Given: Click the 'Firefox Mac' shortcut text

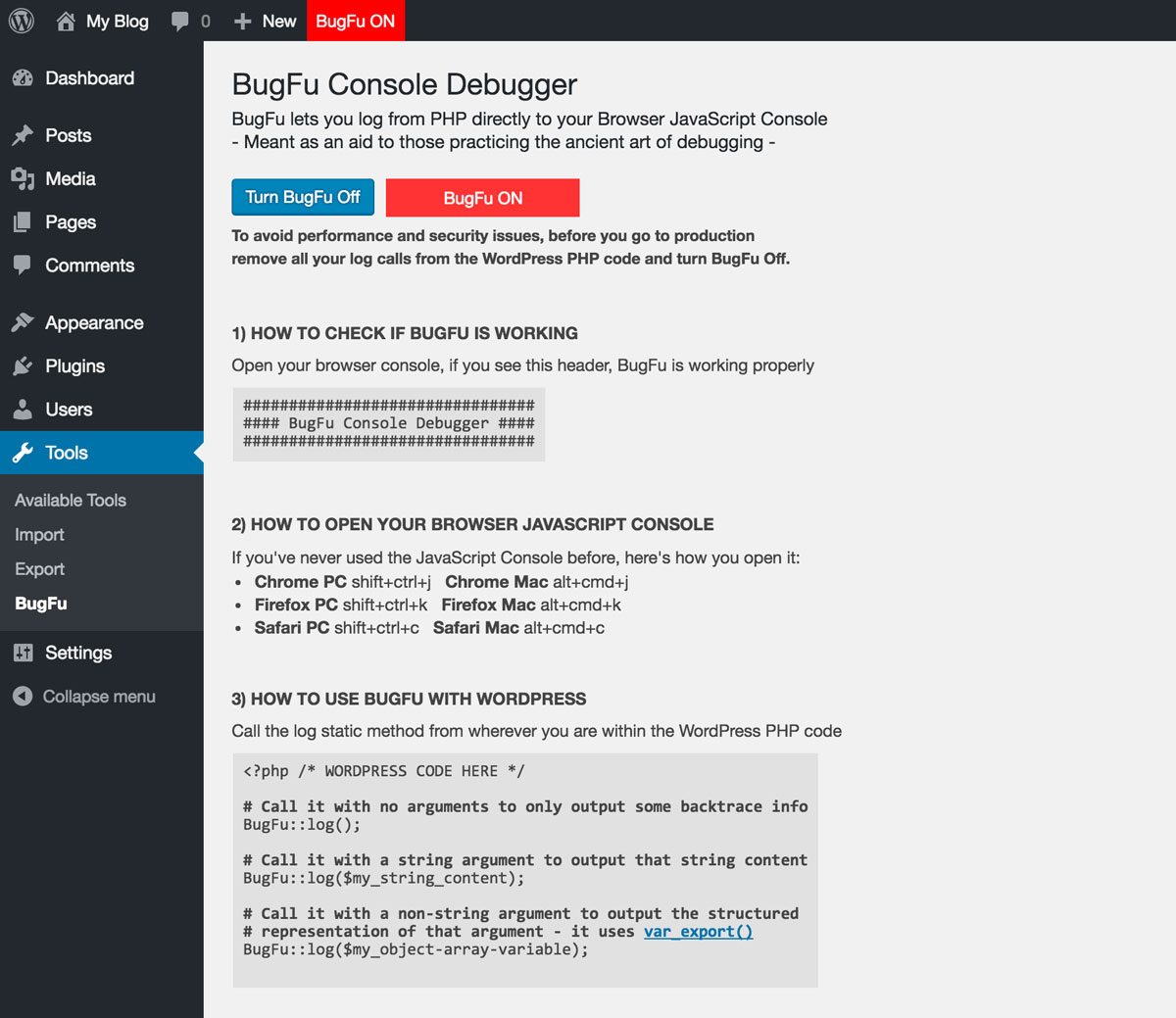Looking at the screenshot, I should (531, 606).
